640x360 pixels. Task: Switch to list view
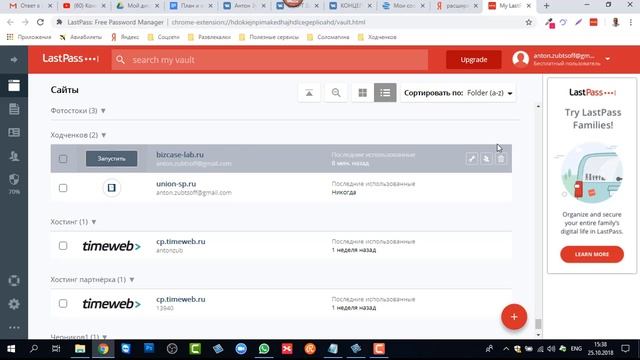tap(385, 93)
